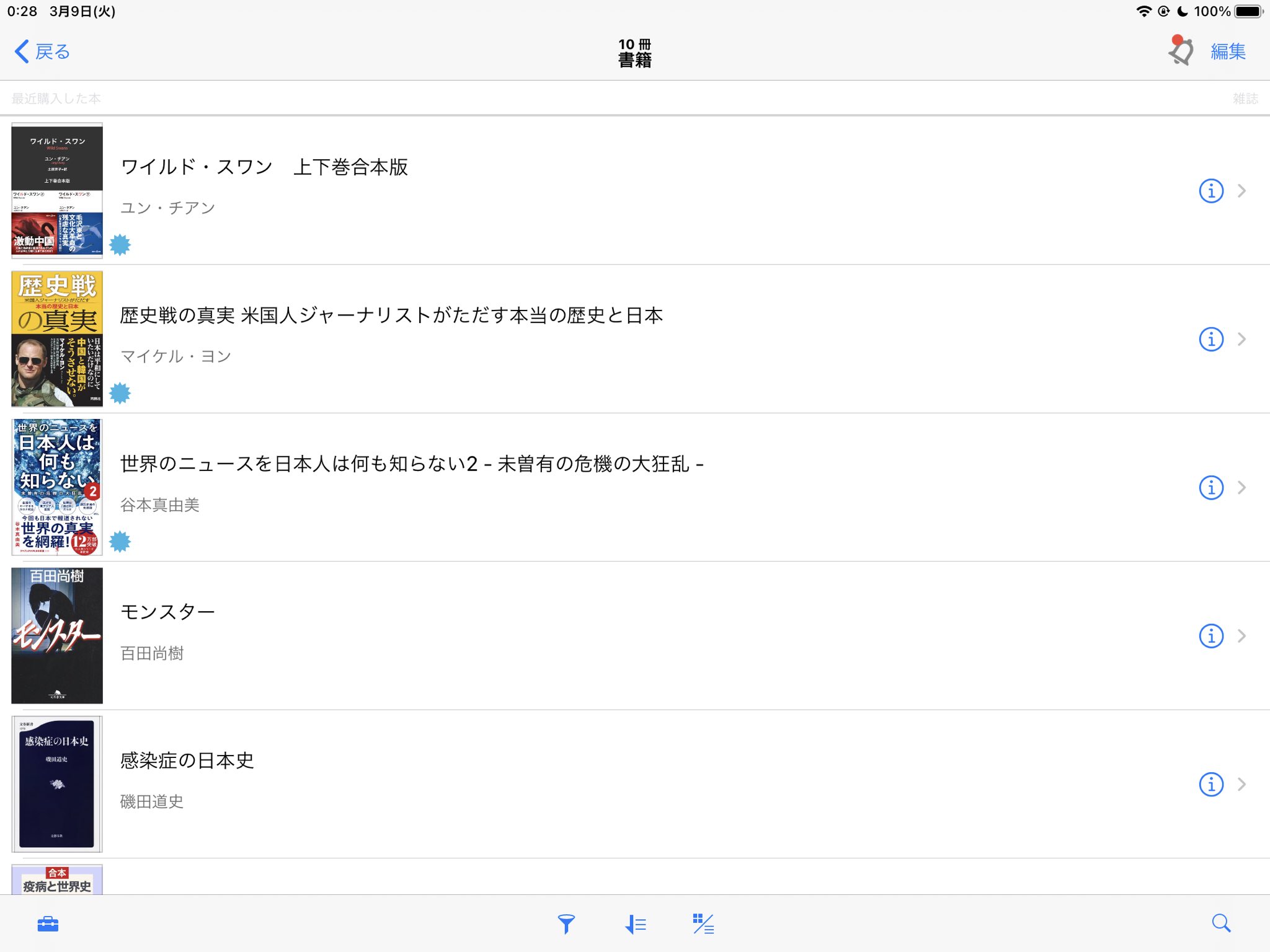
Task: Tap new badge on 世界のニュース book
Action: 120,542
